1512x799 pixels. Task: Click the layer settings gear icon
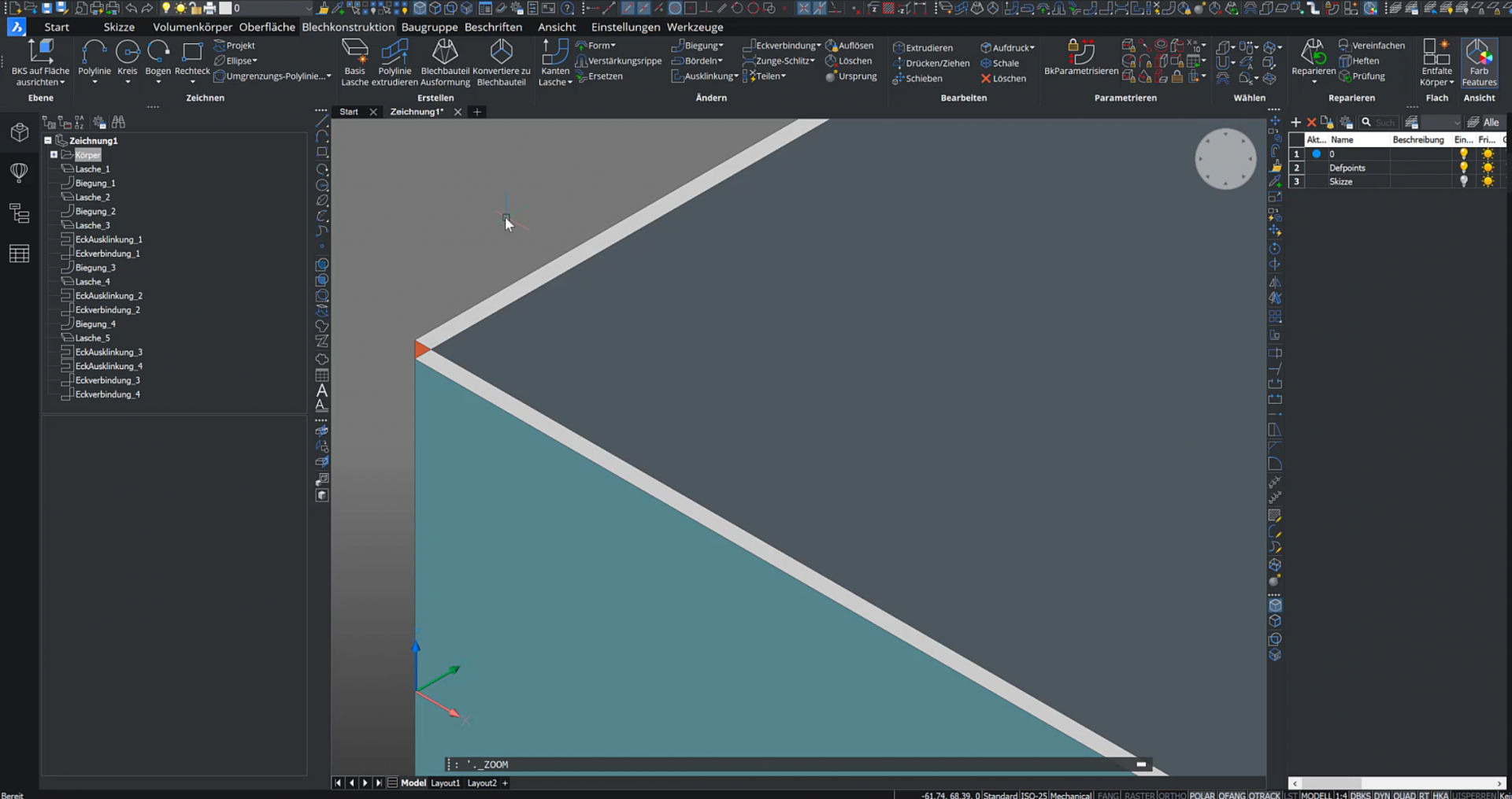(1347, 122)
